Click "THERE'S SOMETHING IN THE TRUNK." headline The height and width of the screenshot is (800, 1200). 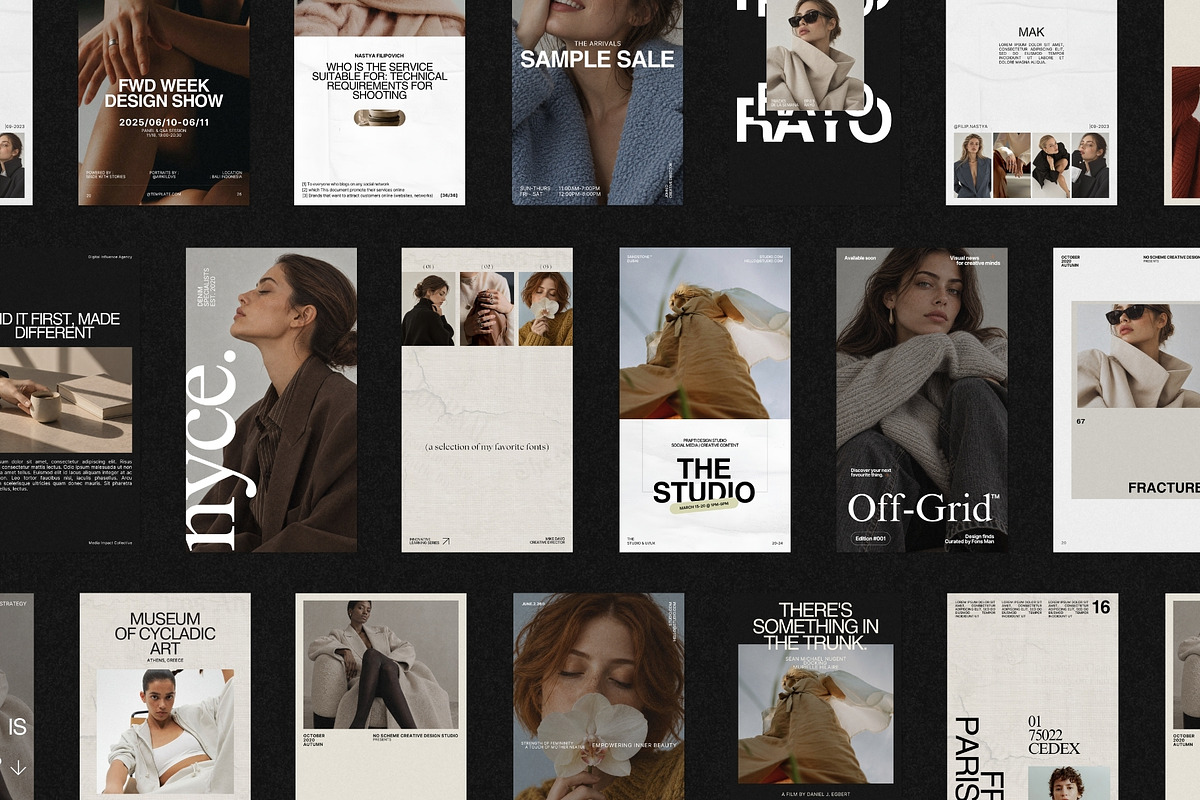coord(815,626)
